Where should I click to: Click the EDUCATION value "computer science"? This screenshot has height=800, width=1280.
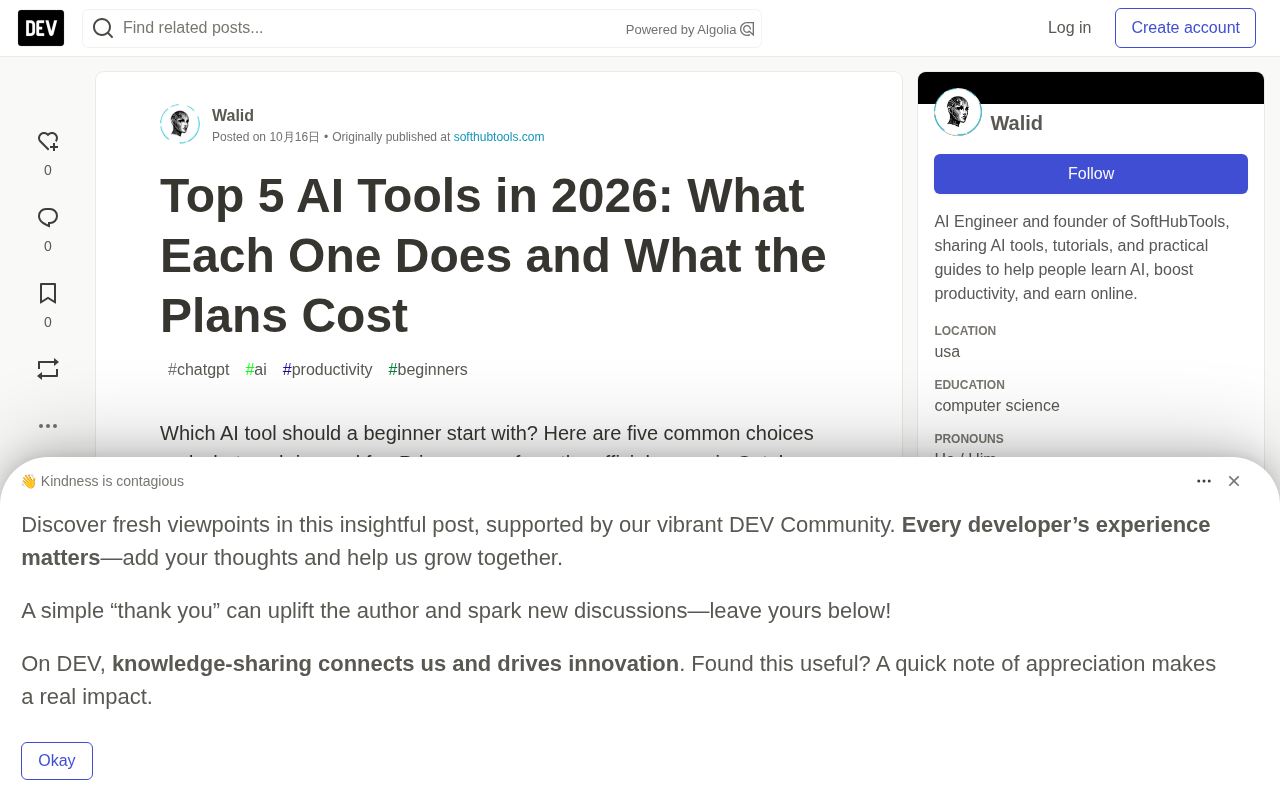[997, 406]
